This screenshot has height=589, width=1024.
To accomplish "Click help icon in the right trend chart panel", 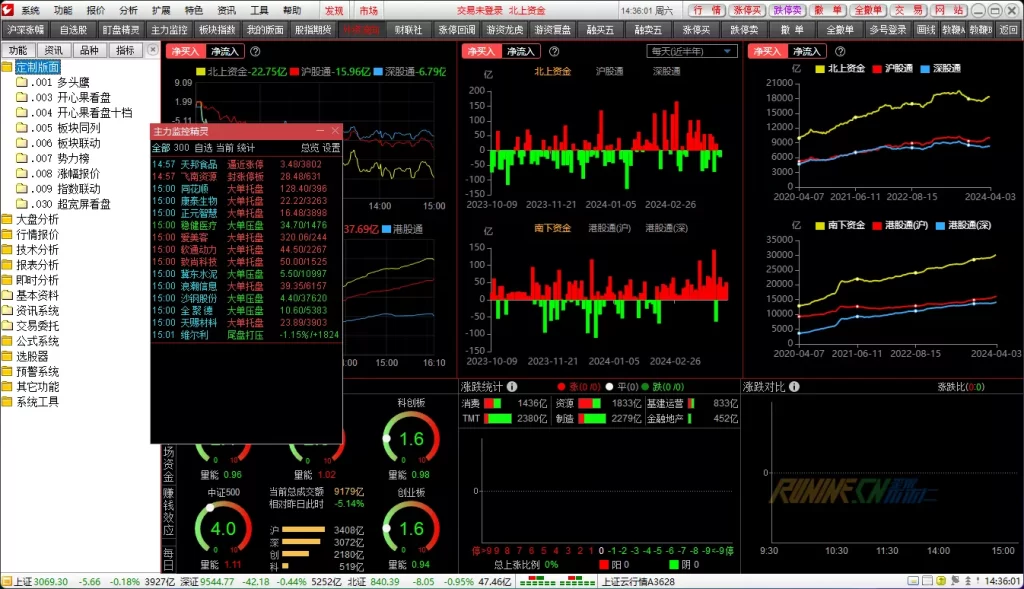I will tap(838, 51).
